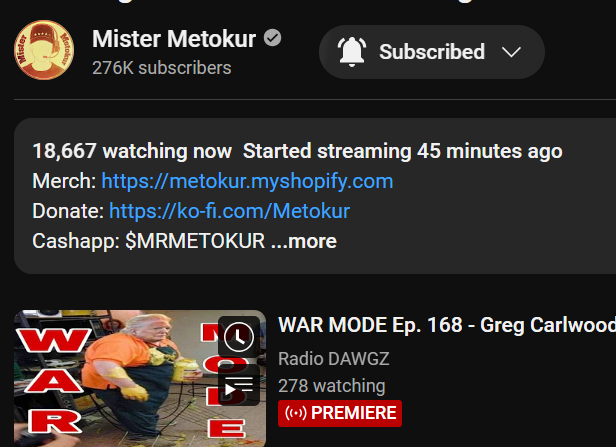This screenshot has height=447, width=616.
Task: Click the notification bell icon
Action: [352, 52]
